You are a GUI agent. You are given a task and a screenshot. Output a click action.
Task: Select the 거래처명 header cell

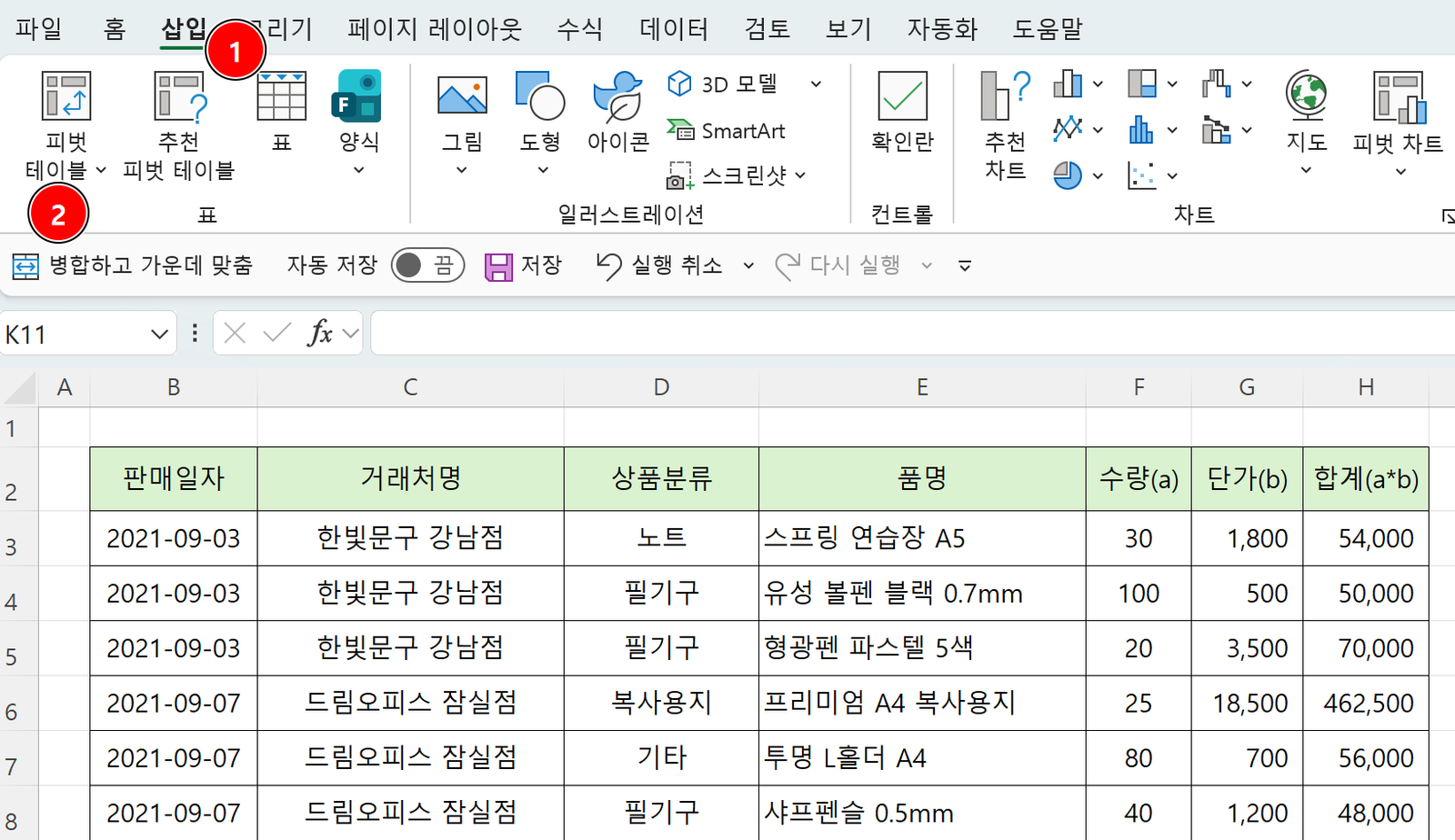coord(410,478)
